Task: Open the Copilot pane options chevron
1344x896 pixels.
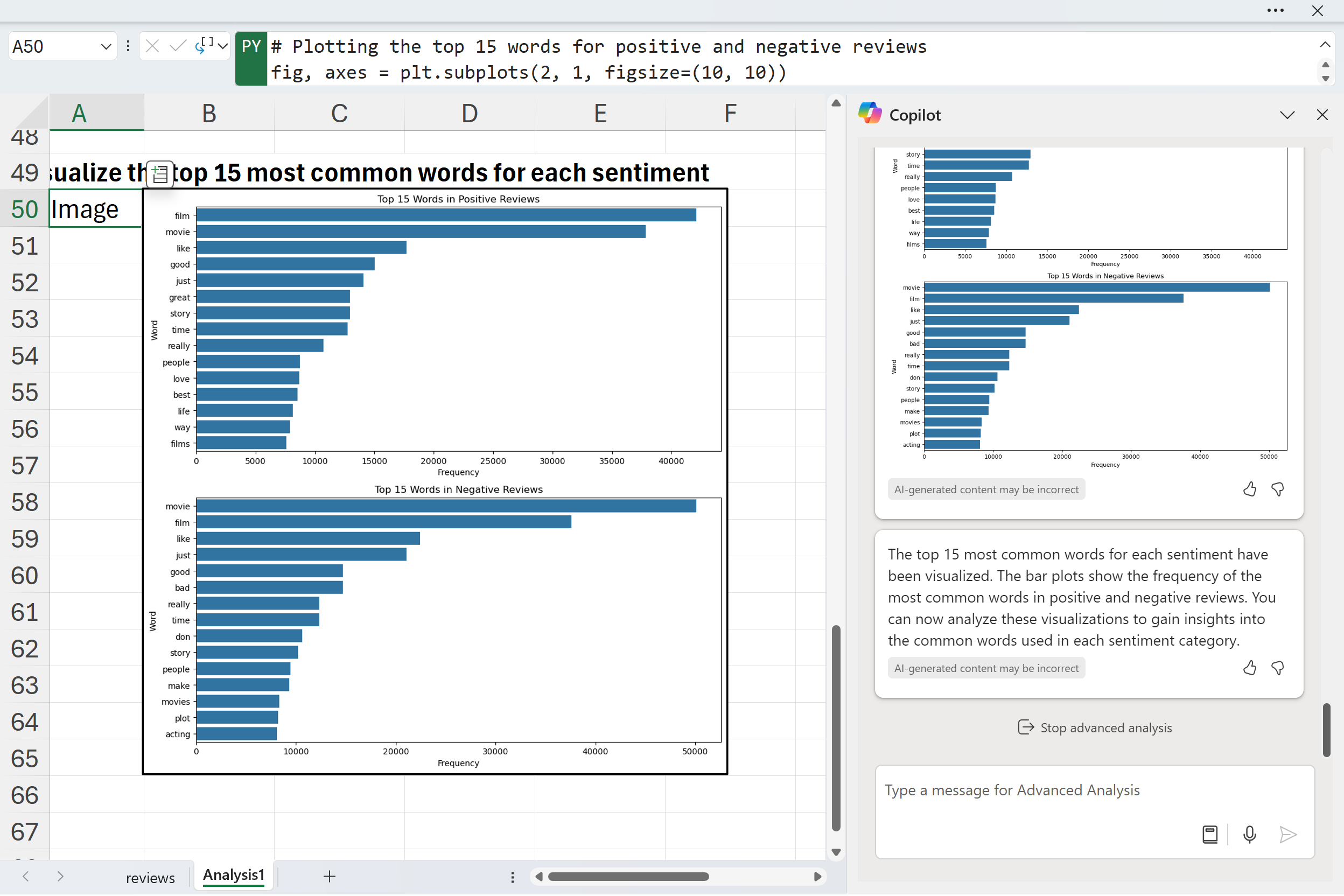Action: [x=1287, y=115]
